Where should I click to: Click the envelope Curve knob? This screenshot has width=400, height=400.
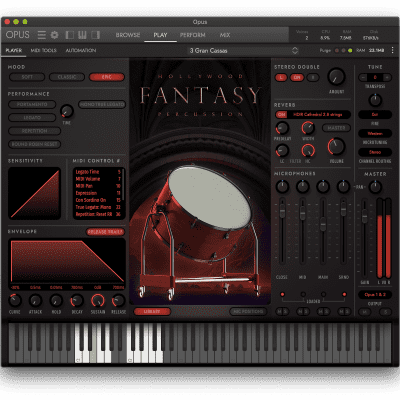click(x=15, y=301)
